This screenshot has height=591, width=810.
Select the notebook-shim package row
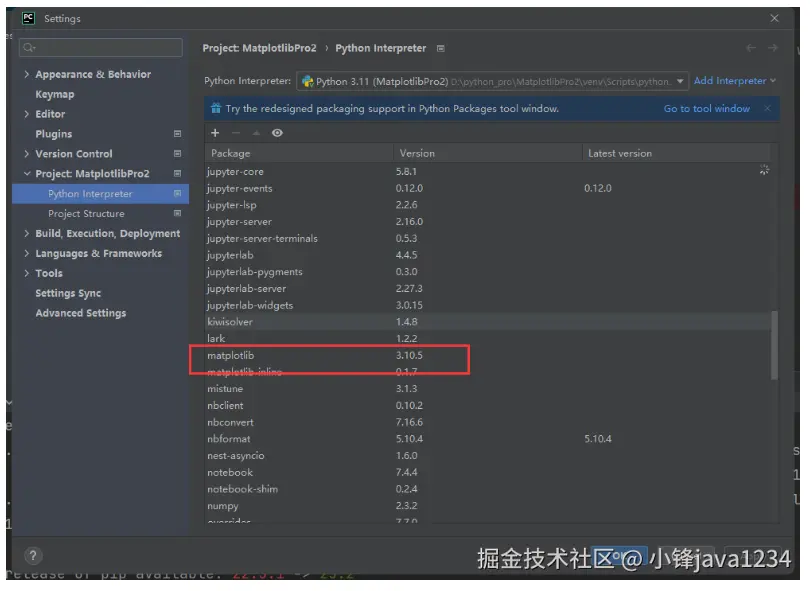click(x=487, y=489)
